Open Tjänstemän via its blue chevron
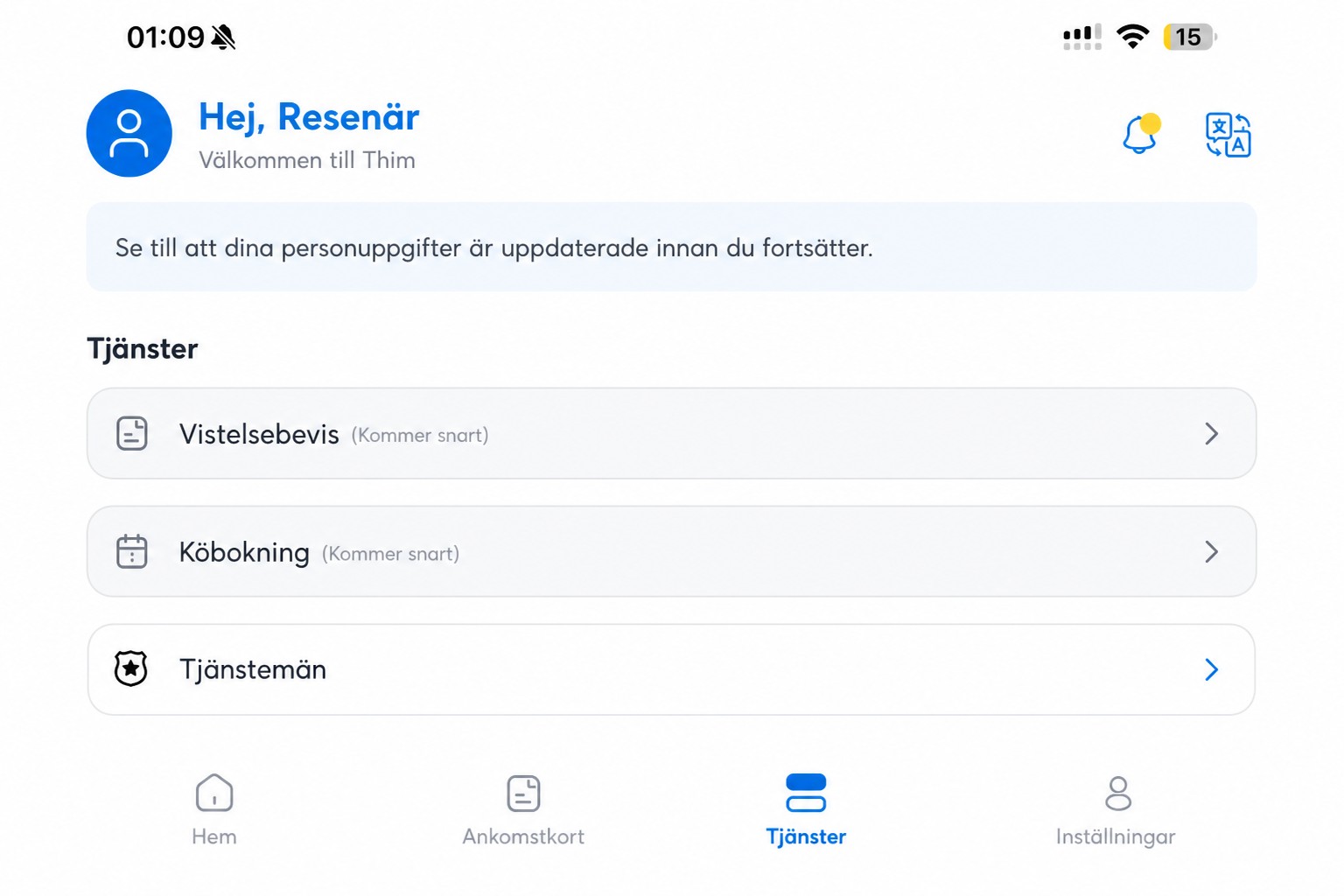The height and width of the screenshot is (896, 1344). point(1211,669)
